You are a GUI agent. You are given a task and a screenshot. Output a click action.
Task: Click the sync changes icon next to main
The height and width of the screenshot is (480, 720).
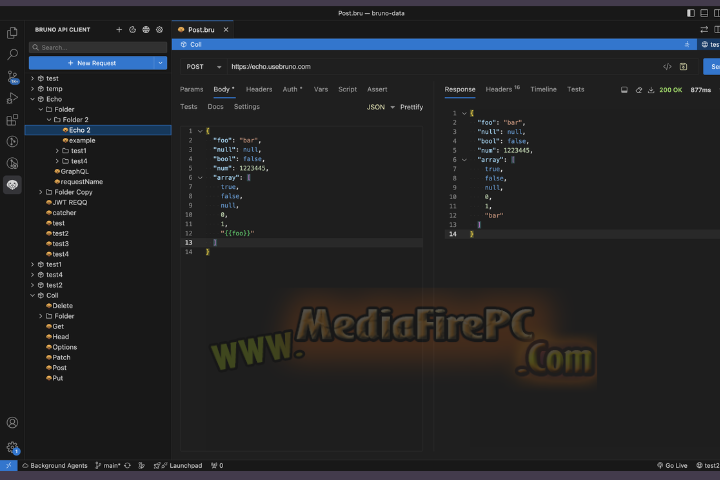click(x=127, y=465)
